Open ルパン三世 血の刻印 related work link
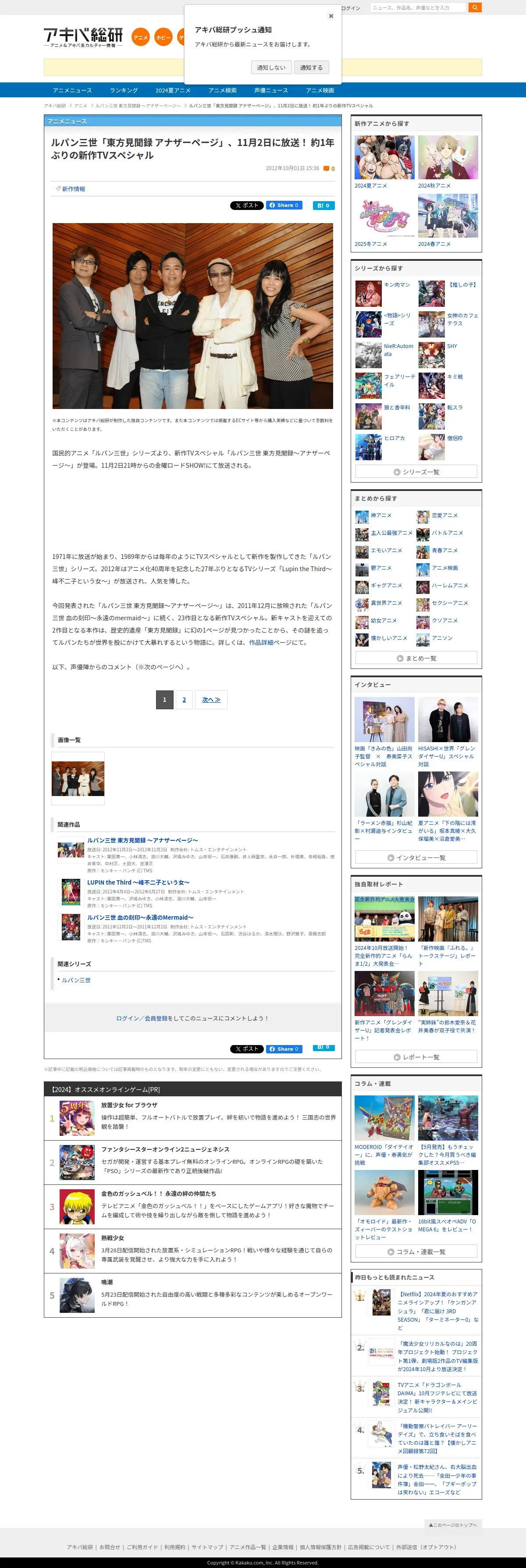This screenshot has width=526, height=1568. 140,917
